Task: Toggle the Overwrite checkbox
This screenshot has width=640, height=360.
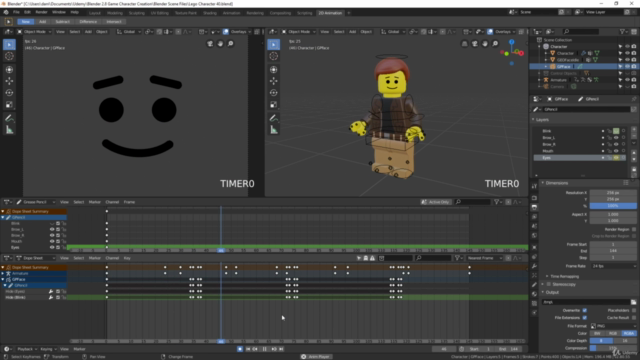Action: (584, 311)
